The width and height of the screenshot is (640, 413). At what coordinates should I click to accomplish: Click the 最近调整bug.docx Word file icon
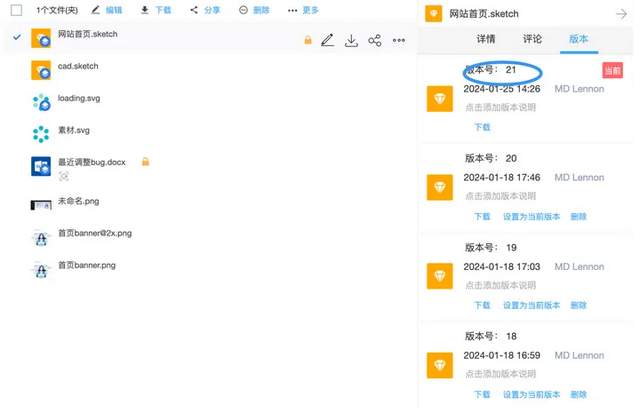click(41, 167)
